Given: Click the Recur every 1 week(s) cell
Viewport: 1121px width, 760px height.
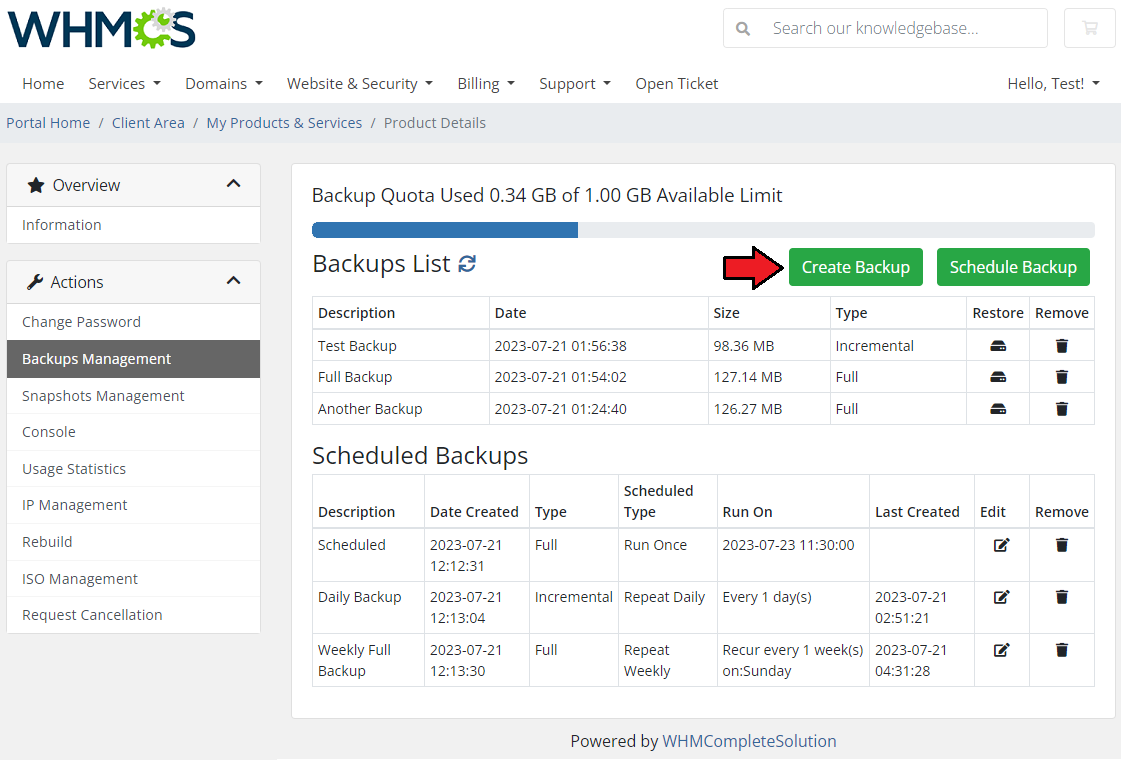Looking at the screenshot, I should (x=793, y=660).
